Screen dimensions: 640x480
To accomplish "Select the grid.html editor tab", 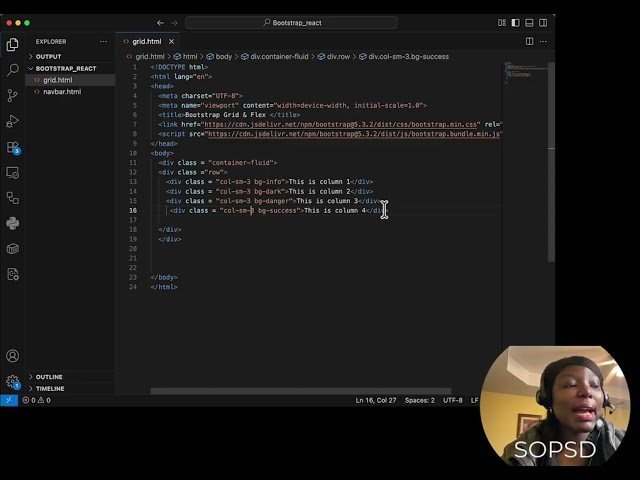I will (x=146, y=42).
